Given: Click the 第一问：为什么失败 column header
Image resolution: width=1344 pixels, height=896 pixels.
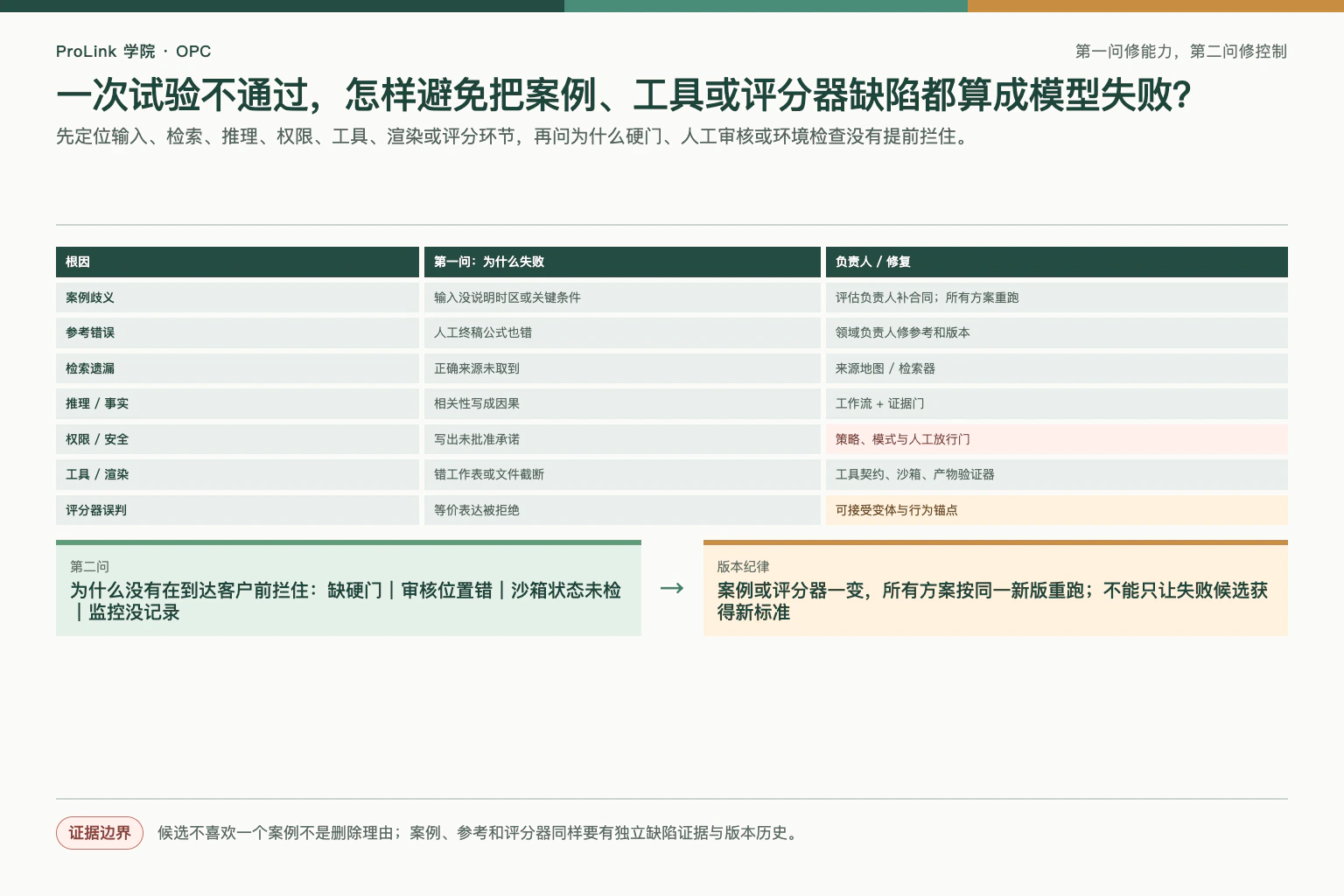Looking at the screenshot, I should point(622,262).
